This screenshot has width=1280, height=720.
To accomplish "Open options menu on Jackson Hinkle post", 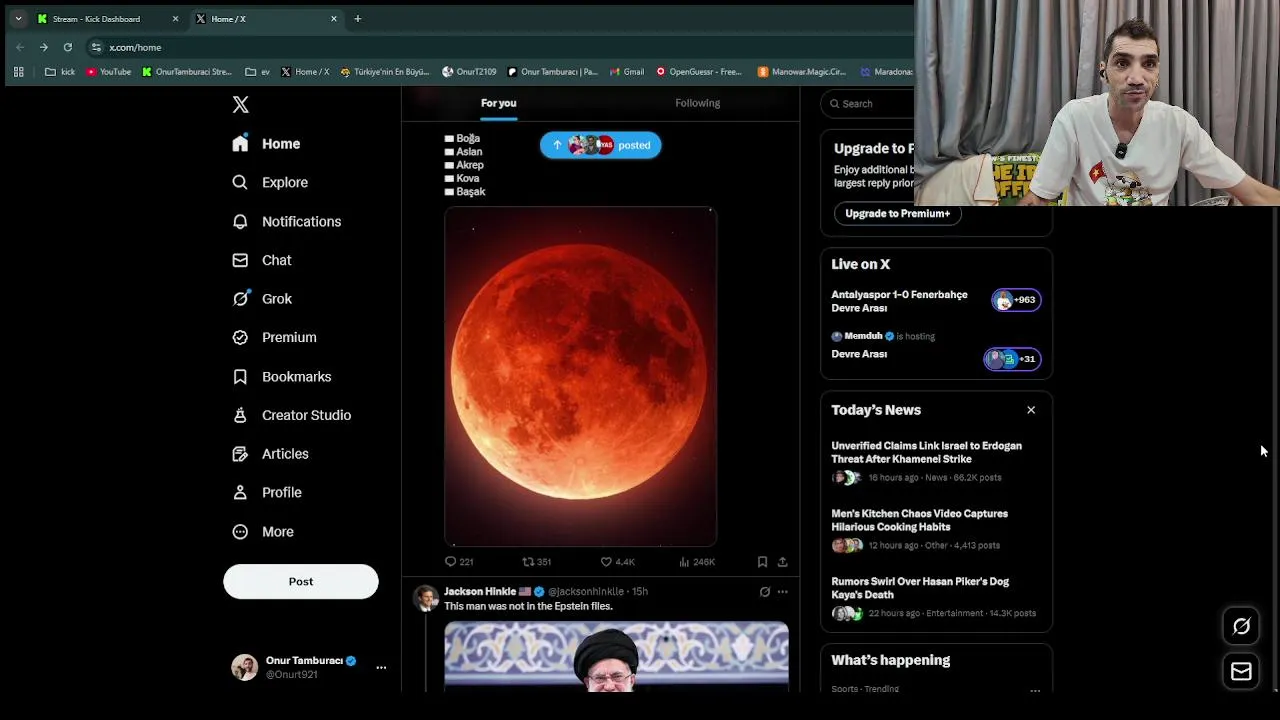I will click(783, 592).
